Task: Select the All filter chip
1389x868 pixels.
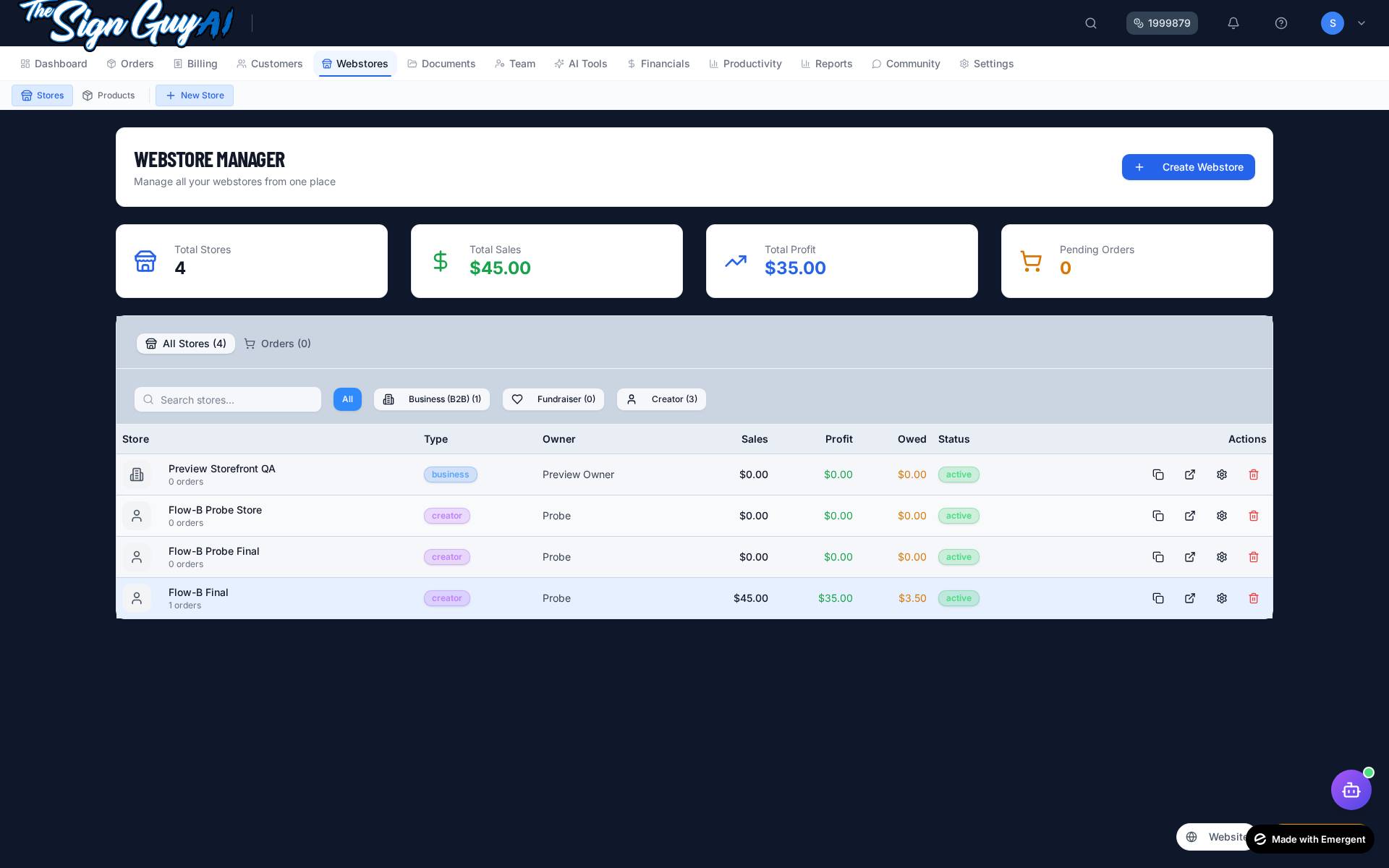Action: (x=347, y=399)
